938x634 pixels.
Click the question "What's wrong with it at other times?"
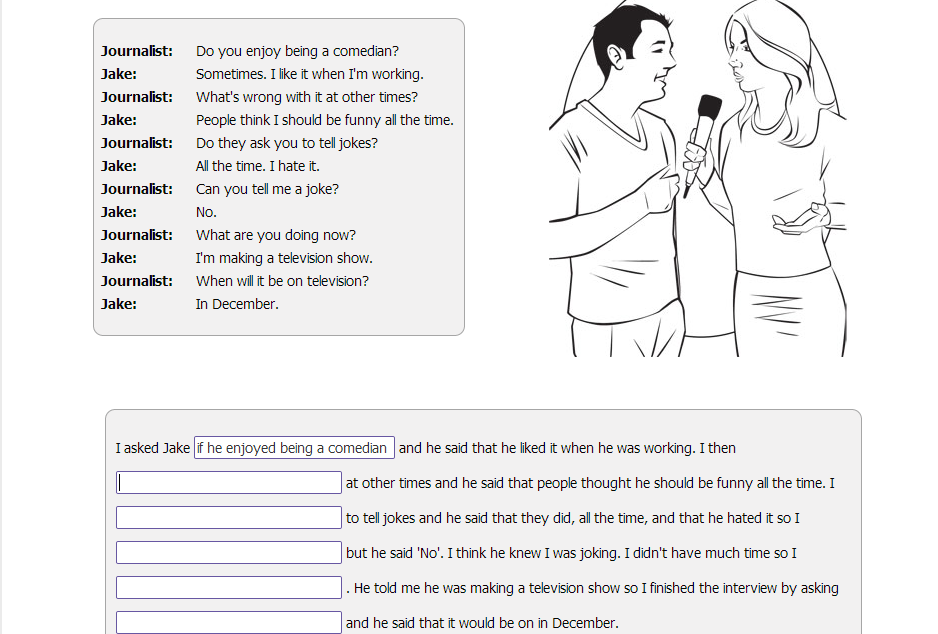(306, 97)
